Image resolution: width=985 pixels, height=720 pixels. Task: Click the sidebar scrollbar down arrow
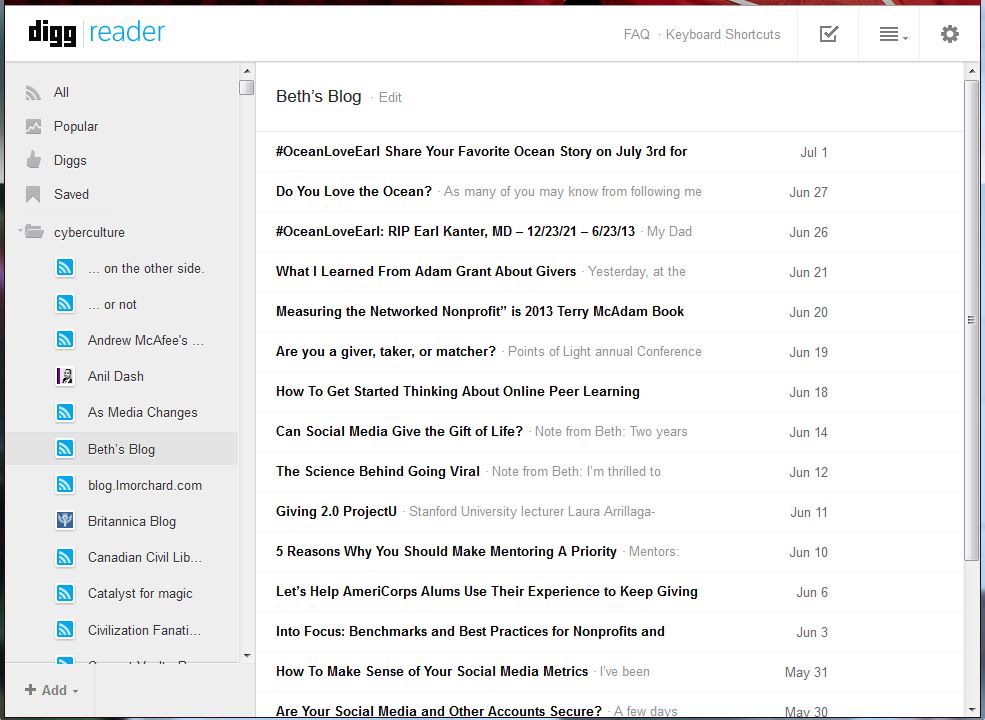(x=247, y=655)
